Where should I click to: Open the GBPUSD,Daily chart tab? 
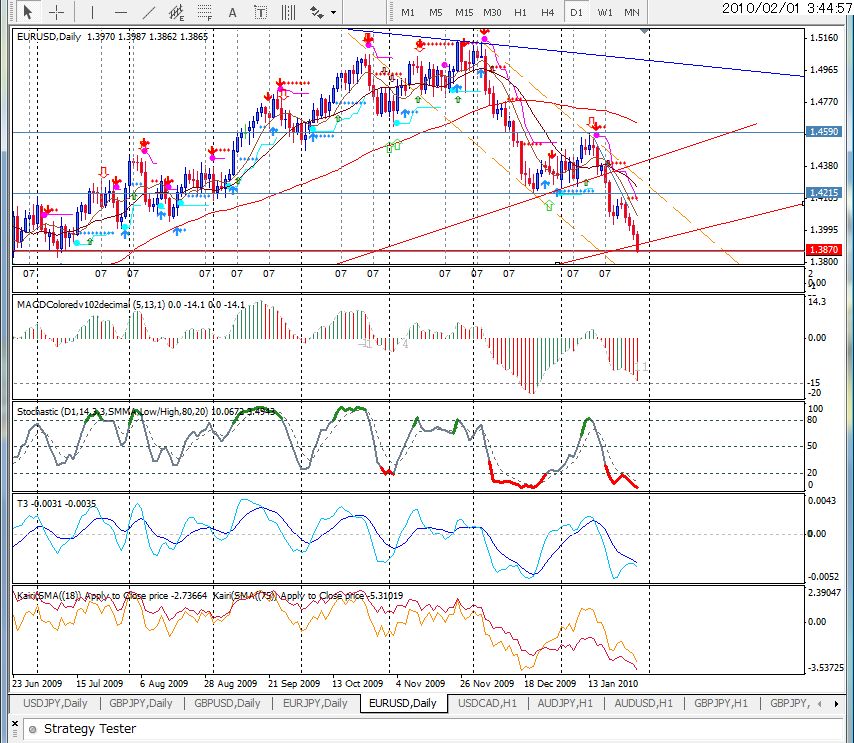click(227, 703)
